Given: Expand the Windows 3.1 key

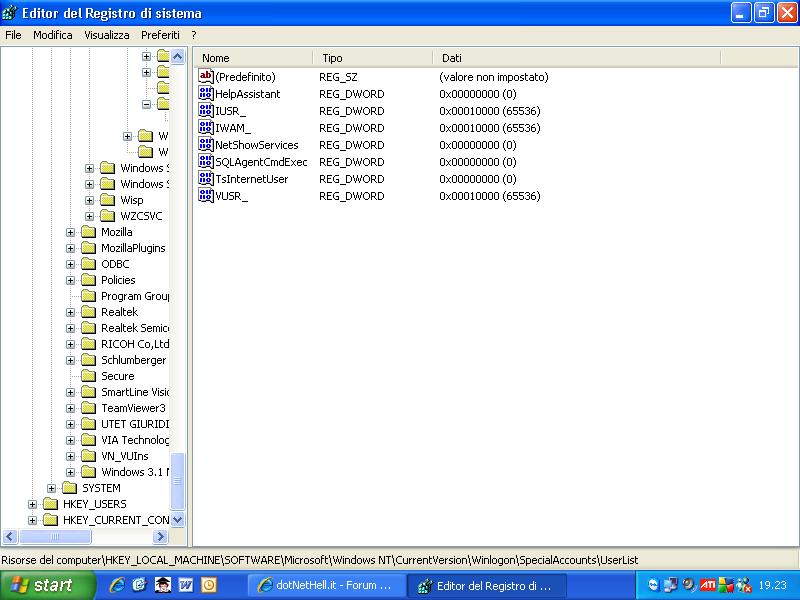Looking at the screenshot, I should 70,472.
